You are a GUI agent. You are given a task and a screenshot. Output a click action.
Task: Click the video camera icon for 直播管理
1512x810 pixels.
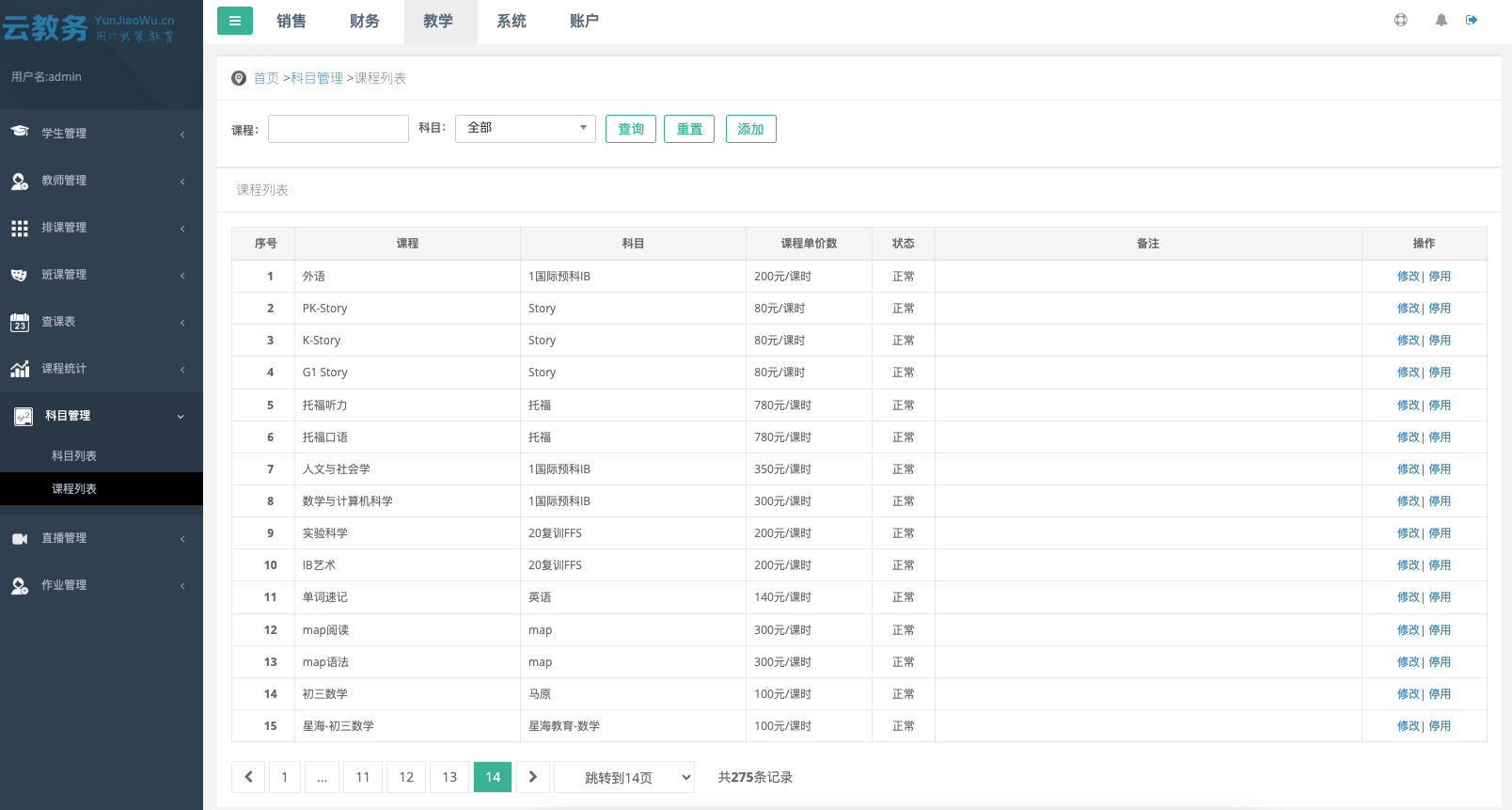pyautogui.click(x=20, y=538)
